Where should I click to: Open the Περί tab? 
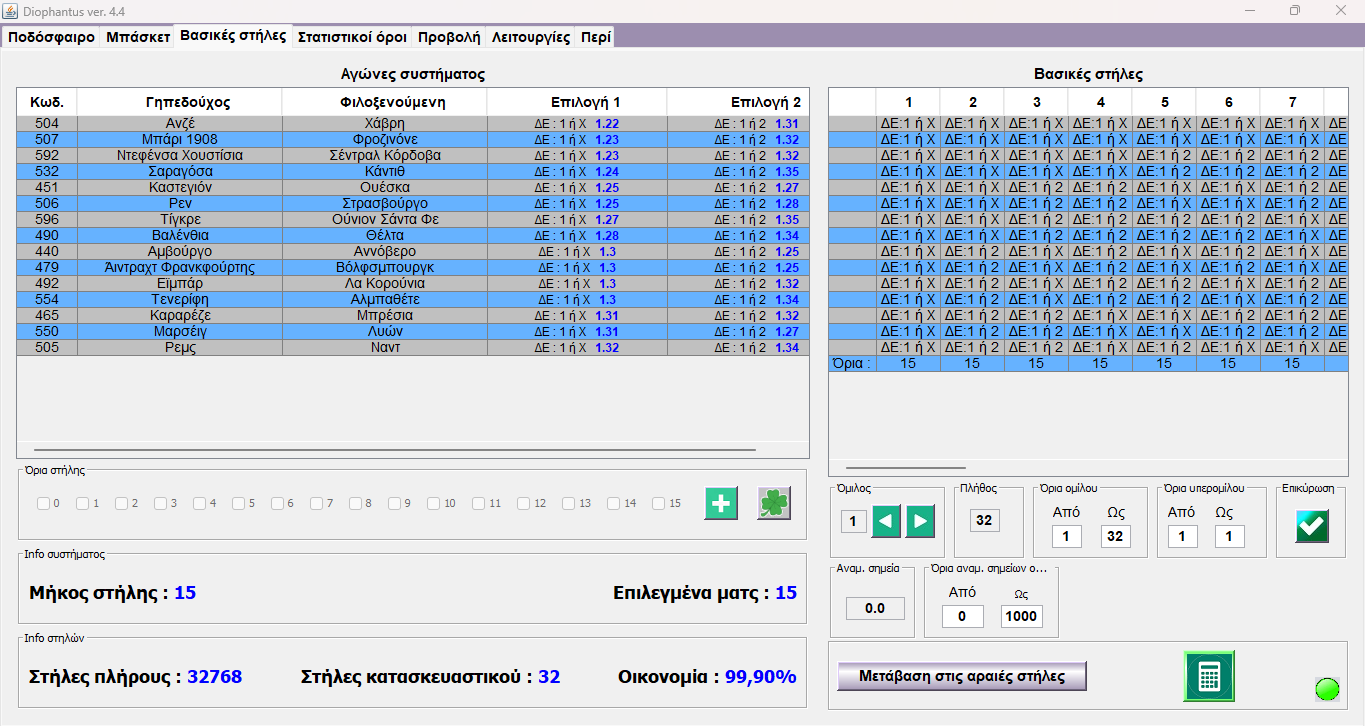point(595,37)
